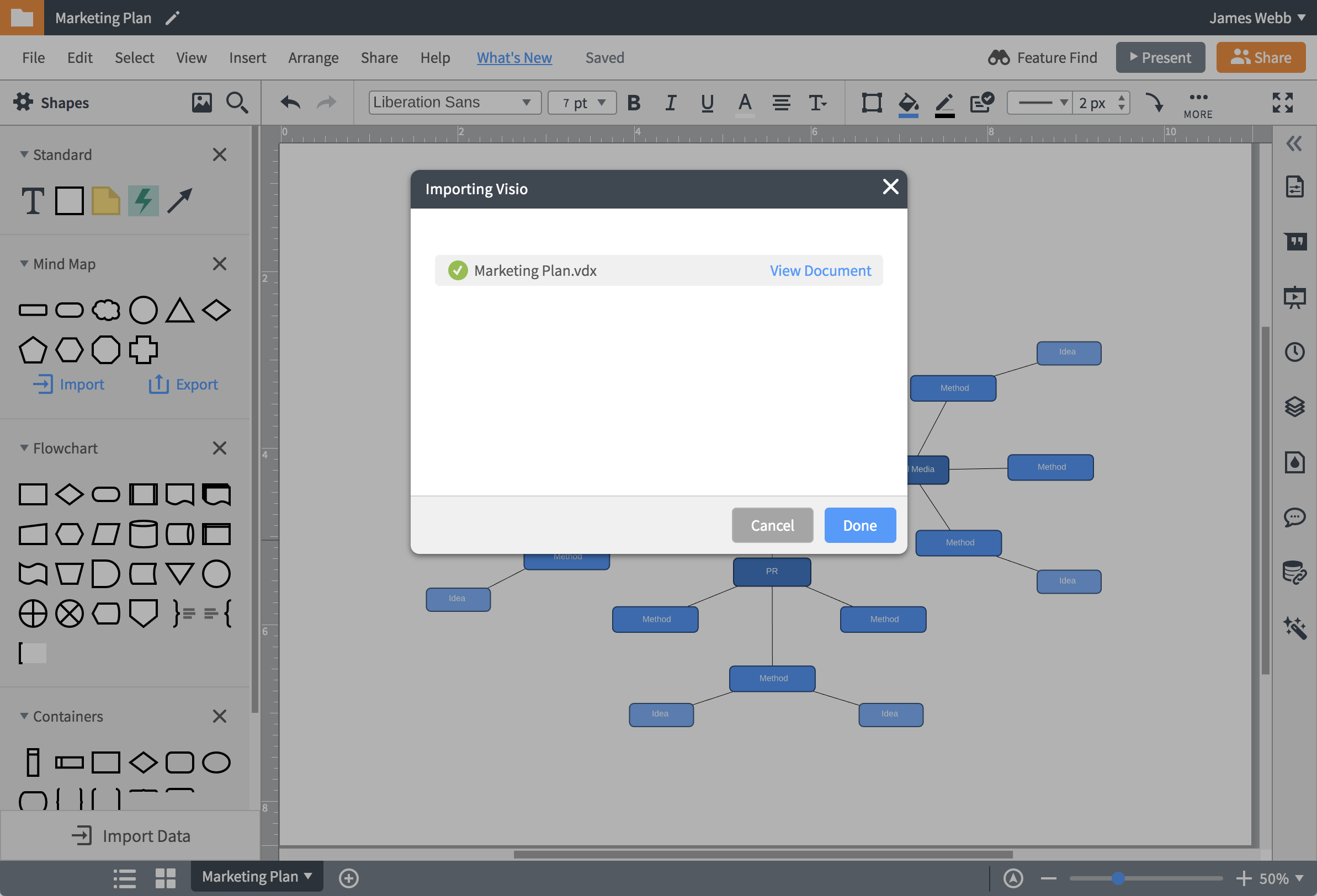
Task: Collapse the Mind Map shapes section
Action: click(24, 264)
